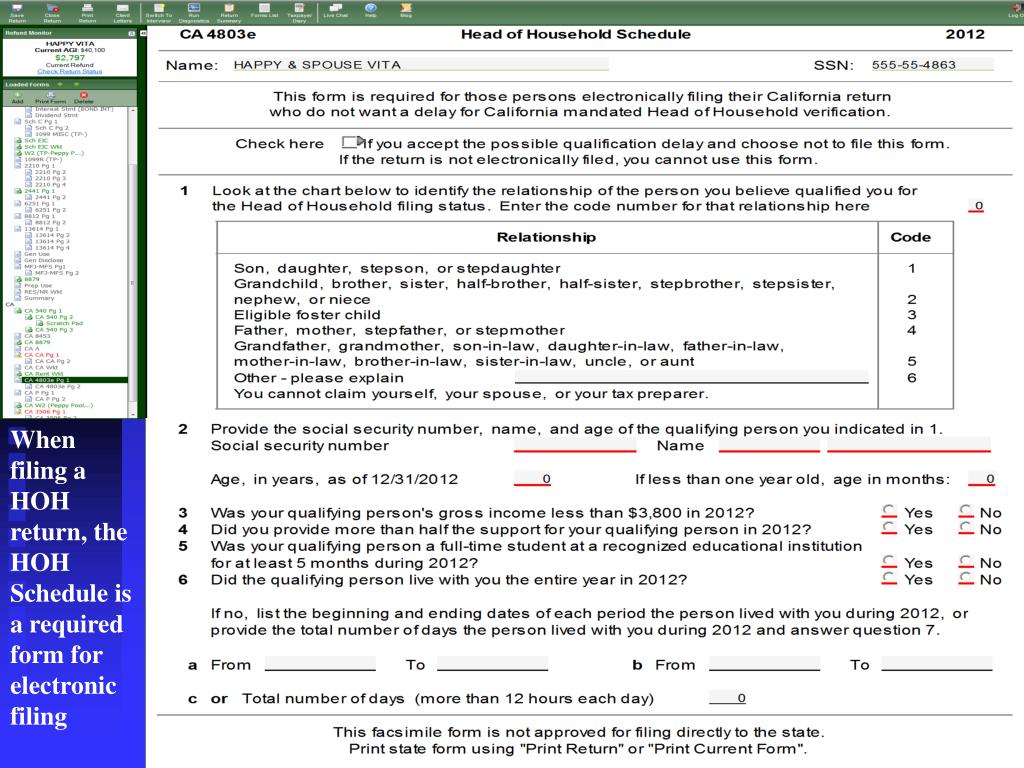Click the SSN 555-55-4863 field
The width and height of the screenshot is (1024, 768).
click(932, 64)
